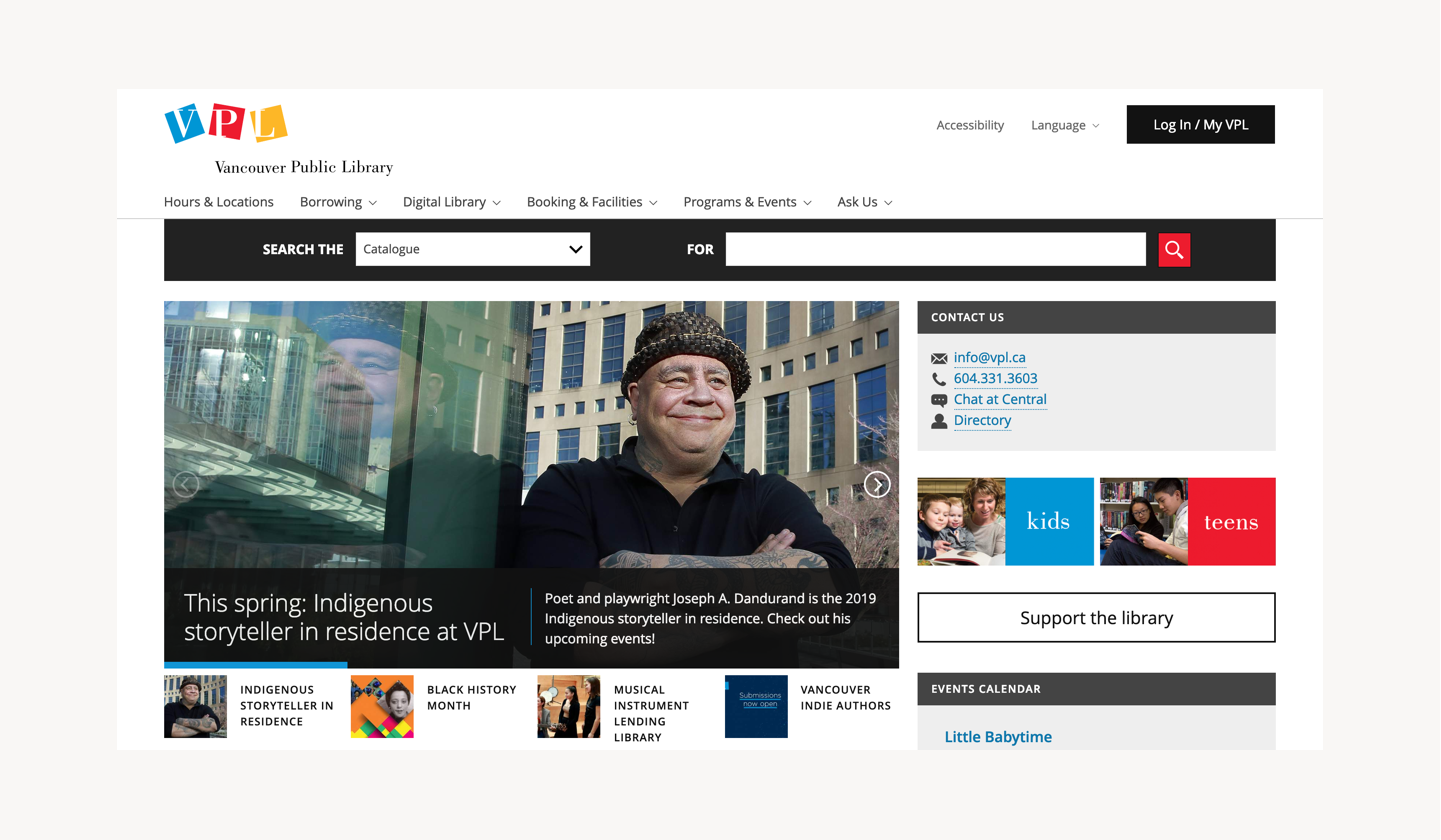
Task: Click the info@vpl.ca email link
Action: (x=990, y=358)
